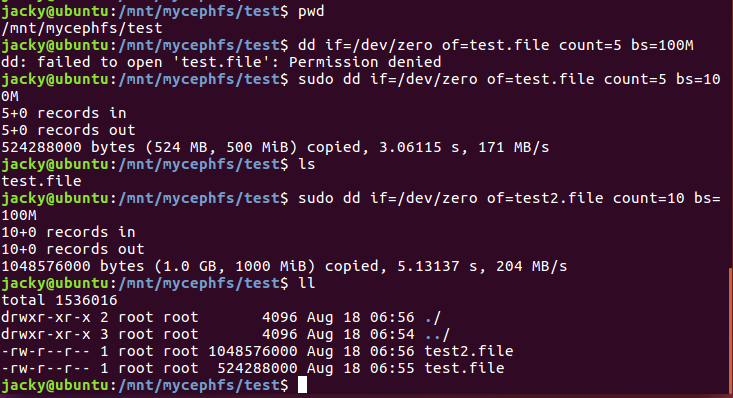Screen dimensions: 733x398
Task: Click the '../' parent directory entry
Action: point(438,334)
